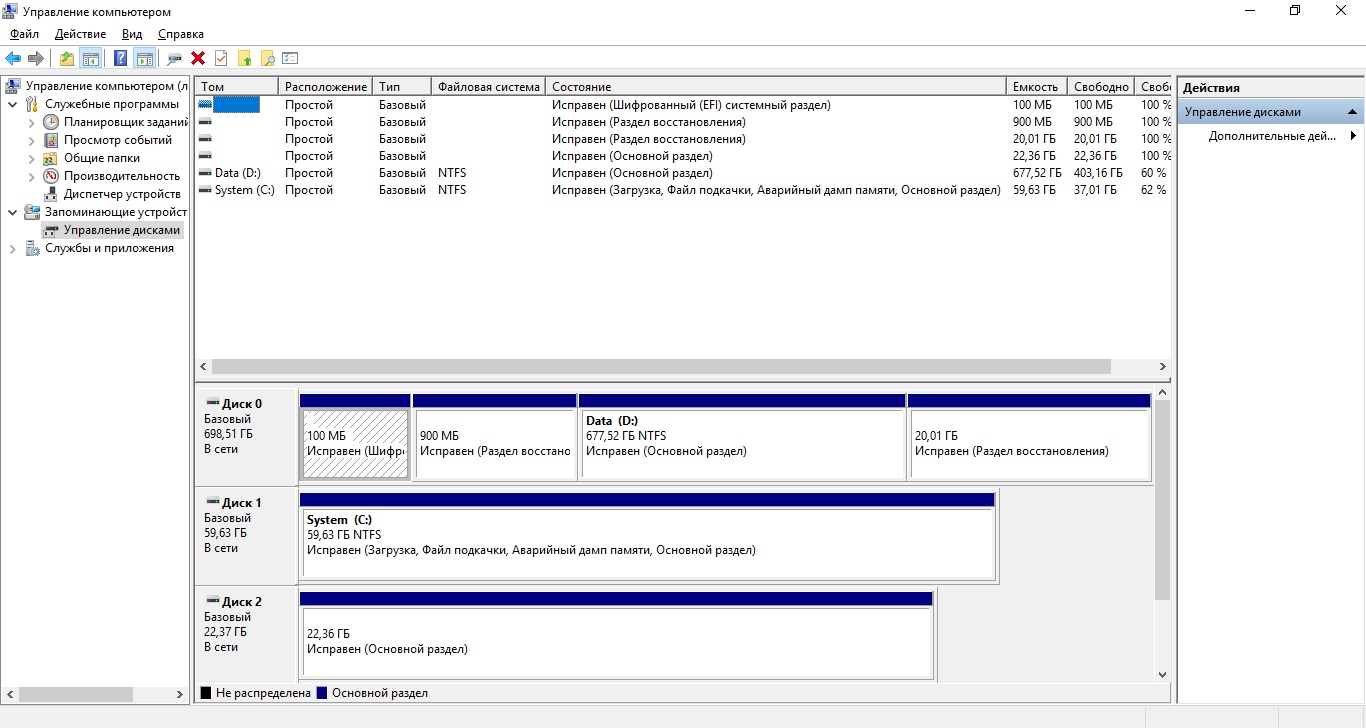Screen dimensions: 1366x728
Task: Click the disk icon beside Диск 1
Action: [x=213, y=502]
